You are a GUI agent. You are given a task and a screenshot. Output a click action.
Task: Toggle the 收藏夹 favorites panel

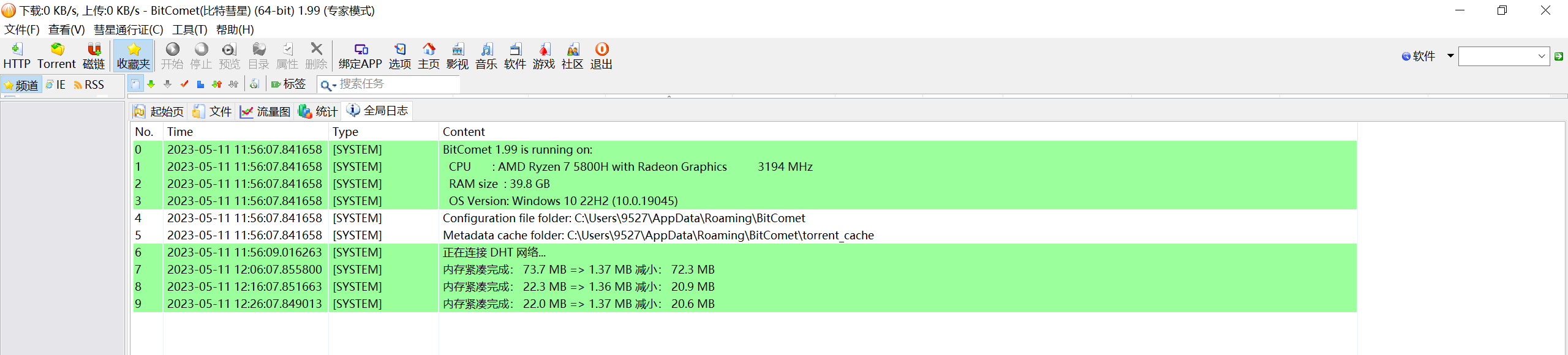click(133, 56)
